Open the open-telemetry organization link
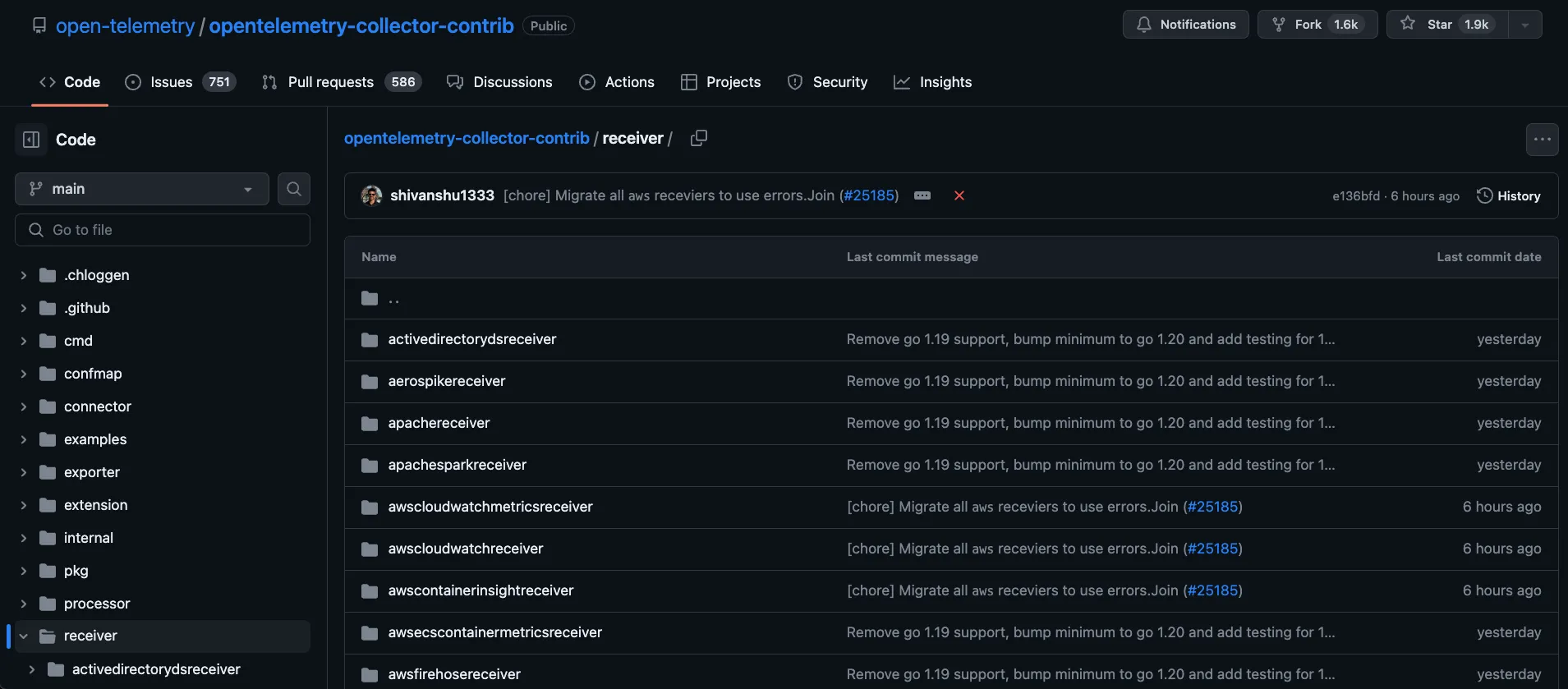 (x=125, y=25)
